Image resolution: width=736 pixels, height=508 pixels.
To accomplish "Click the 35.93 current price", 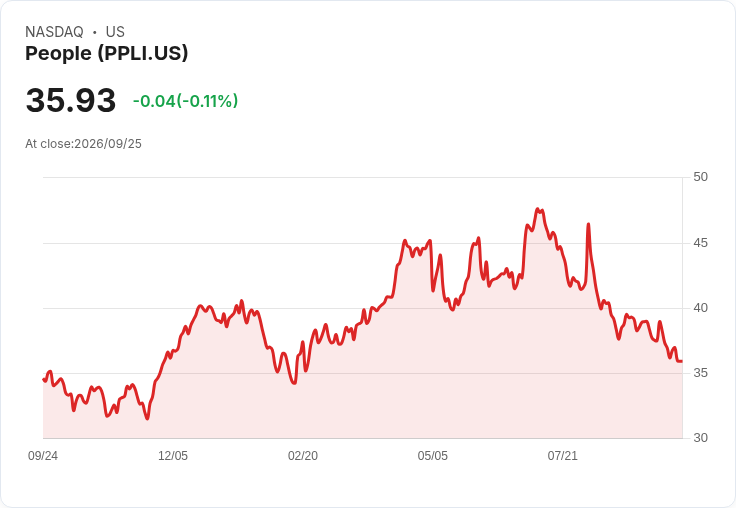I will click(x=71, y=100).
